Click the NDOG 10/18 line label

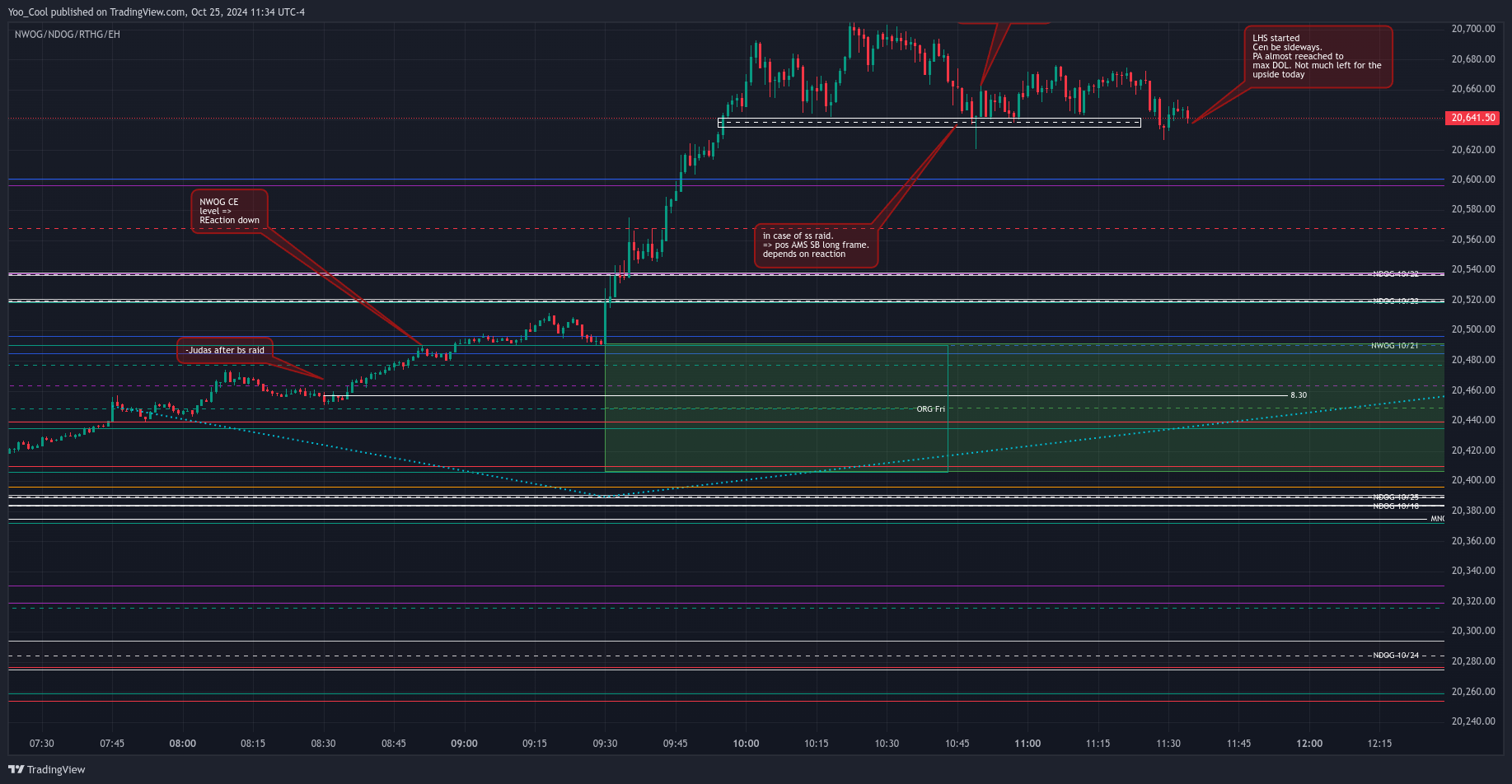(x=1396, y=506)
